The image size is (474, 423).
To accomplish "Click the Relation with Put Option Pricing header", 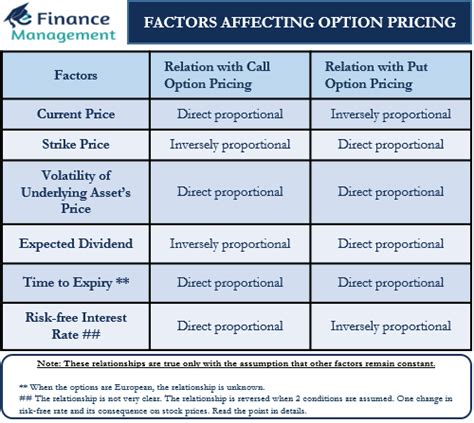I will 391,75.
